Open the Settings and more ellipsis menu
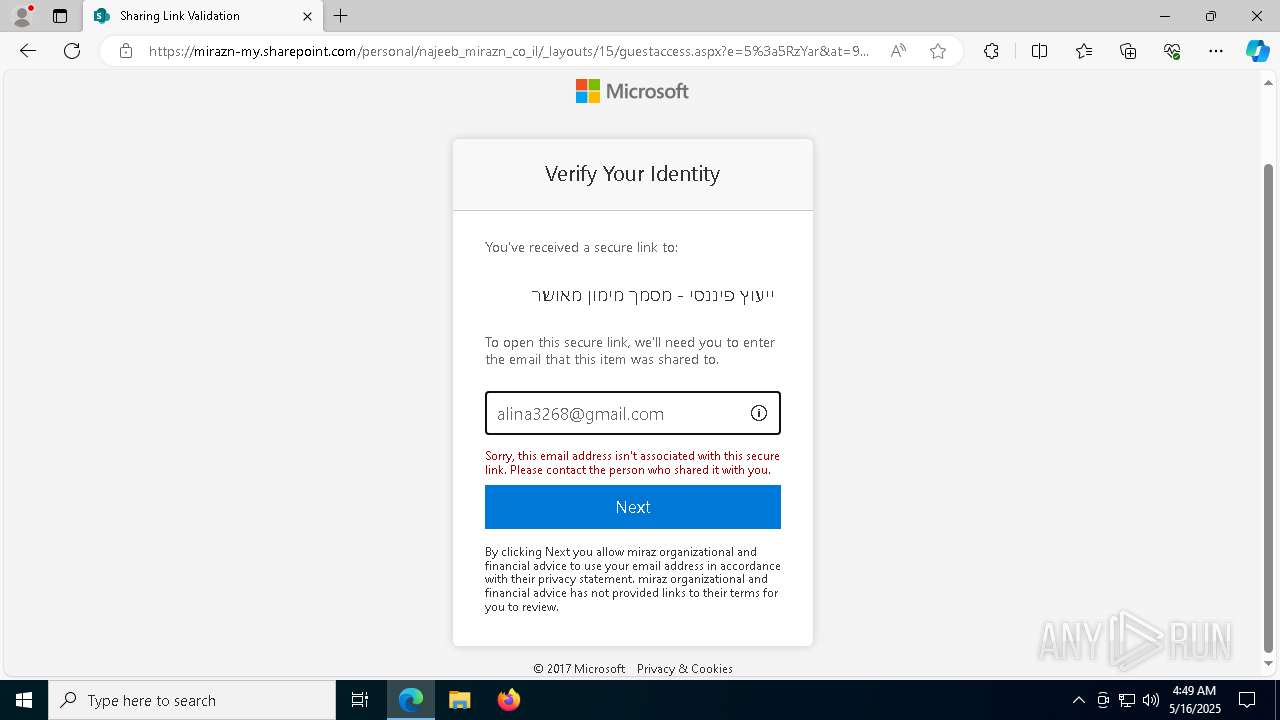 [1215, 51]
